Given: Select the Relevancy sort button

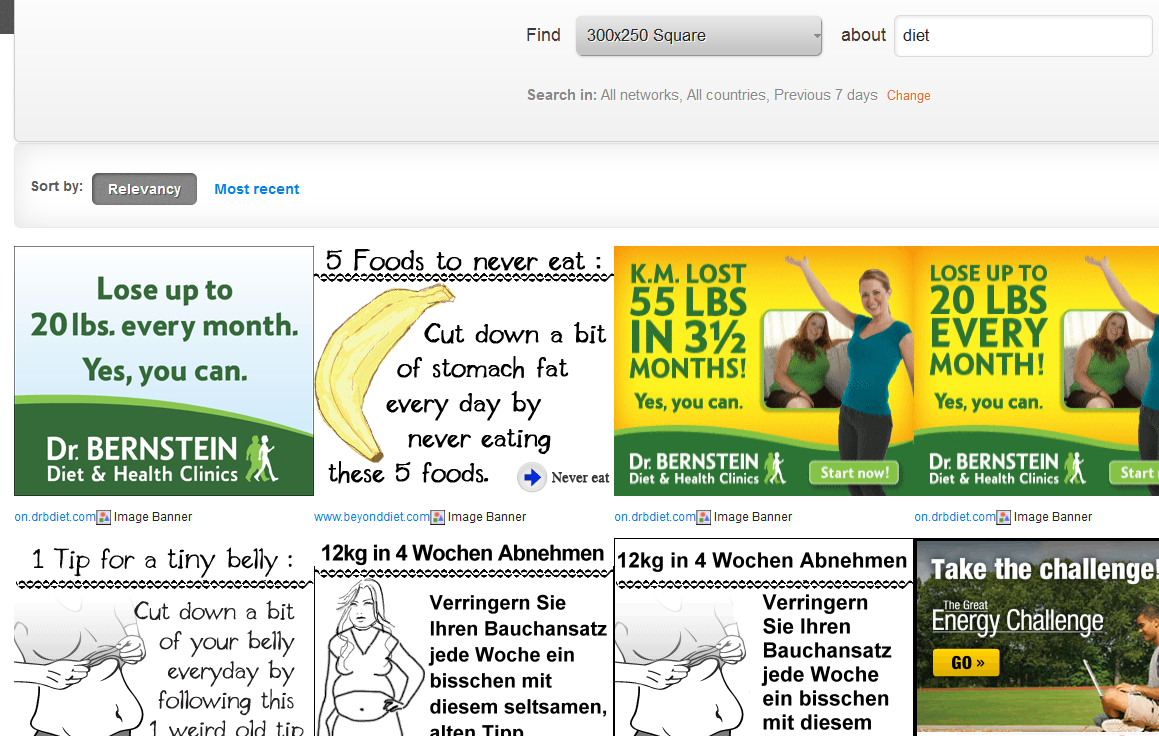Looking at the screenshot, I should pyautogui.click(x=144, y=189).
